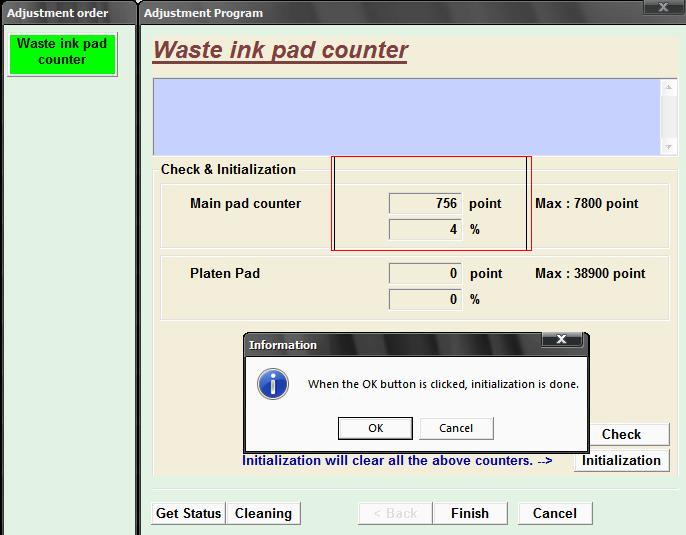This screenshot has width=686, height=535.
Task: Select Waste ink pad counter item
Action: (62, 54)
